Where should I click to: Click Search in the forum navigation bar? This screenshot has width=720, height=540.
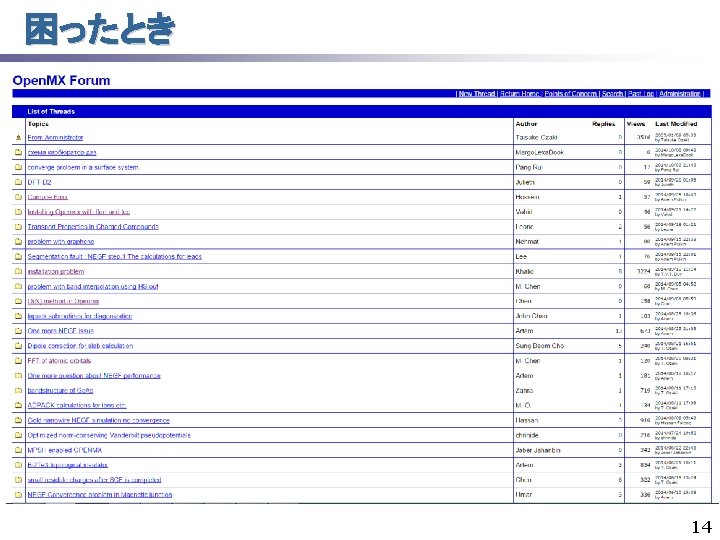pyautogui.click(x=613, y=94)
